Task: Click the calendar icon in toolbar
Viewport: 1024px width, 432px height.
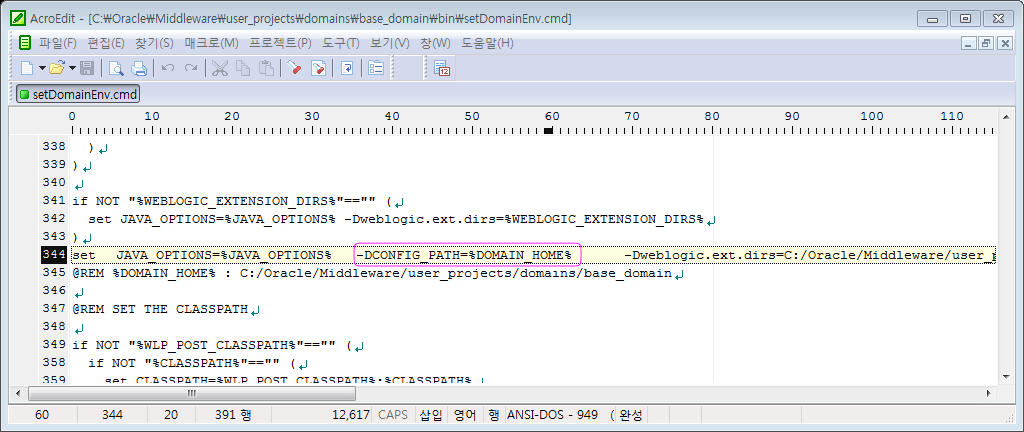Action: [x=442, y=68]
